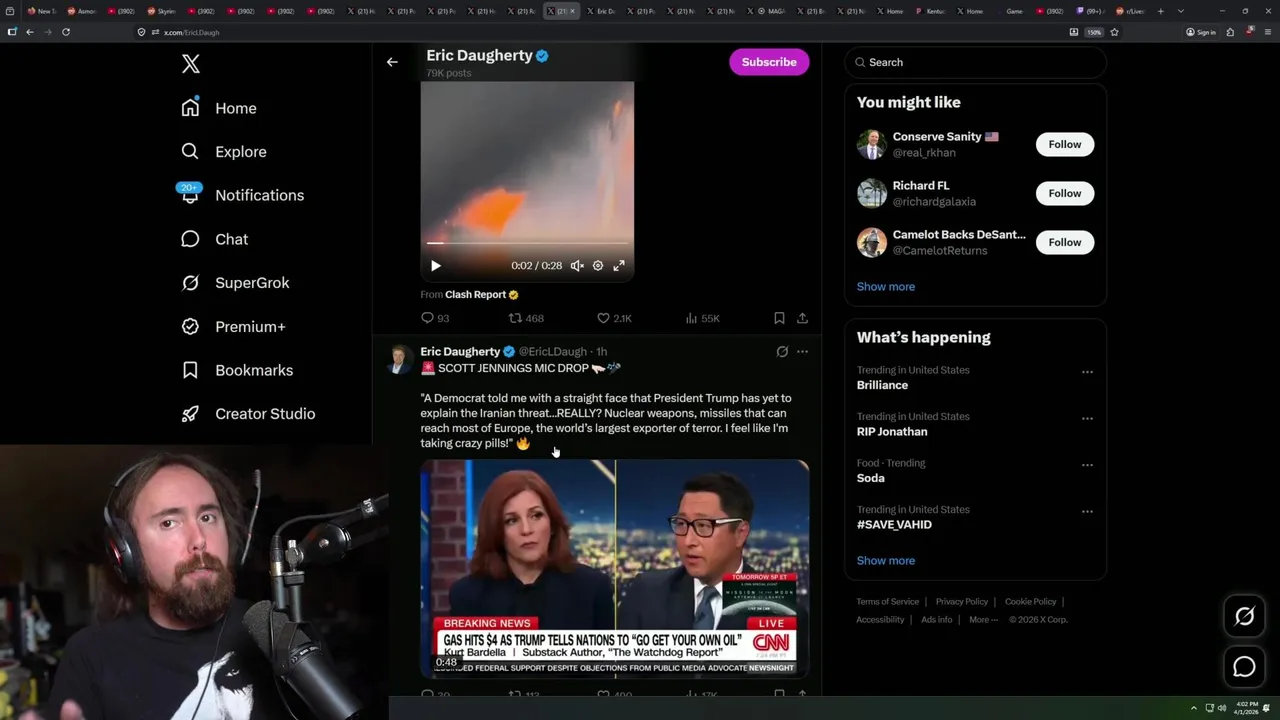Click browser Sign in button

[x=1201, y=32]
